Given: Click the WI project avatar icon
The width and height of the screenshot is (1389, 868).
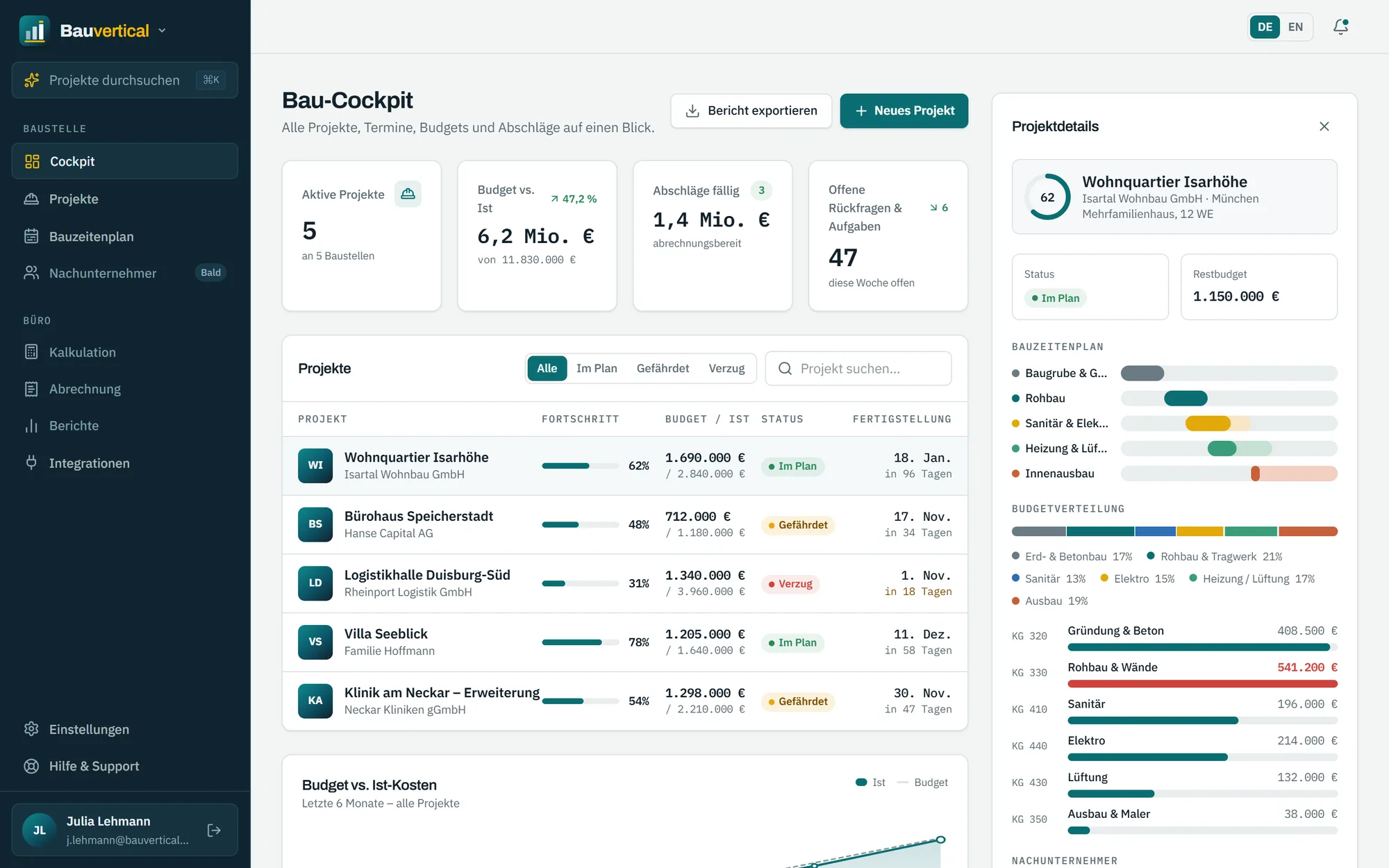Looking at the screenshot, I should click(315, 465).
